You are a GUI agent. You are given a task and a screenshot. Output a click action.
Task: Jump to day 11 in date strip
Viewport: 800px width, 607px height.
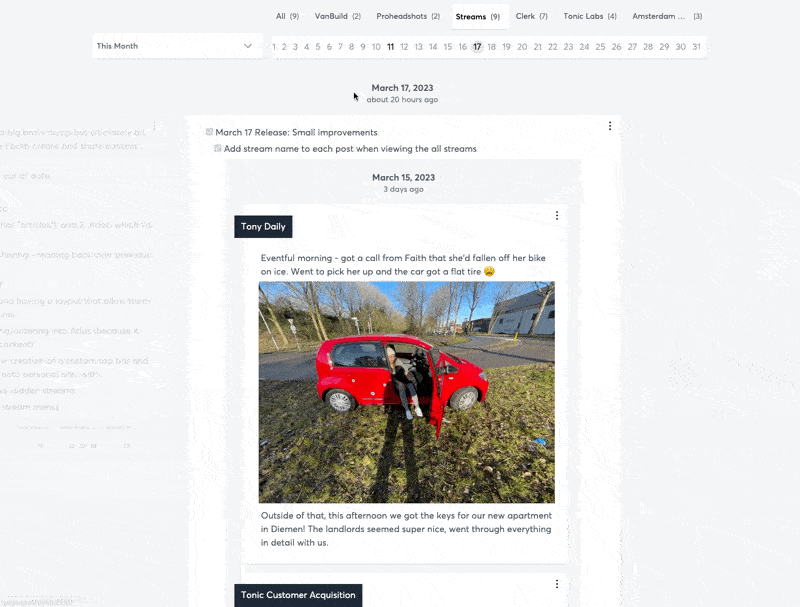click(x=390, y=47)
